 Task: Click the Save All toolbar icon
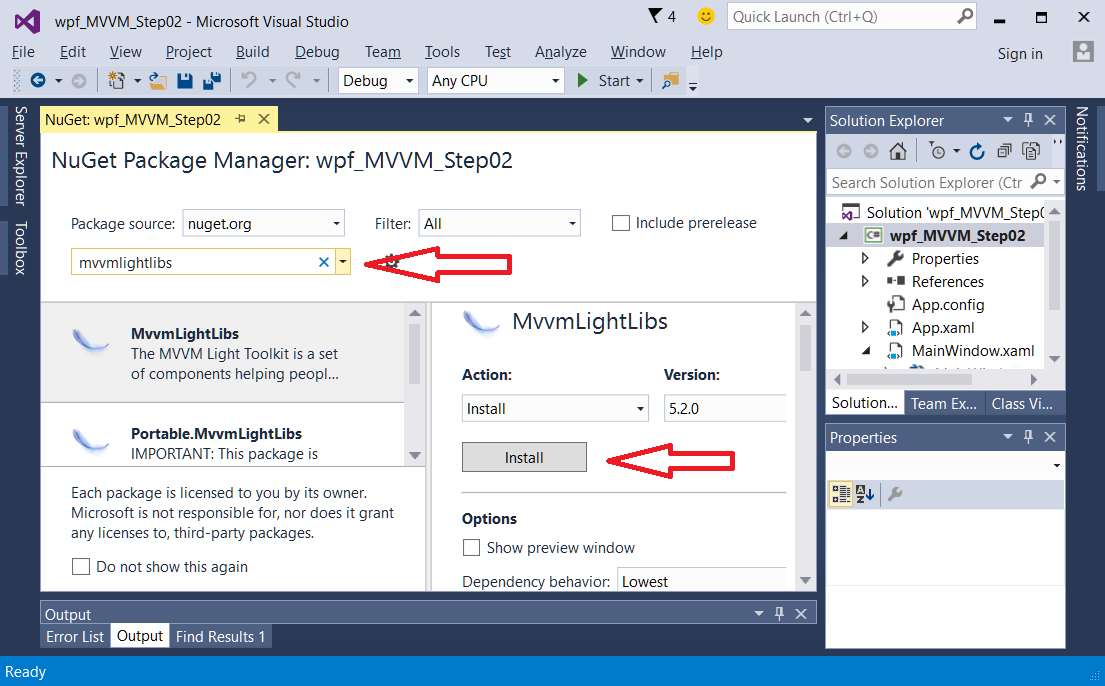coord(212,81)
